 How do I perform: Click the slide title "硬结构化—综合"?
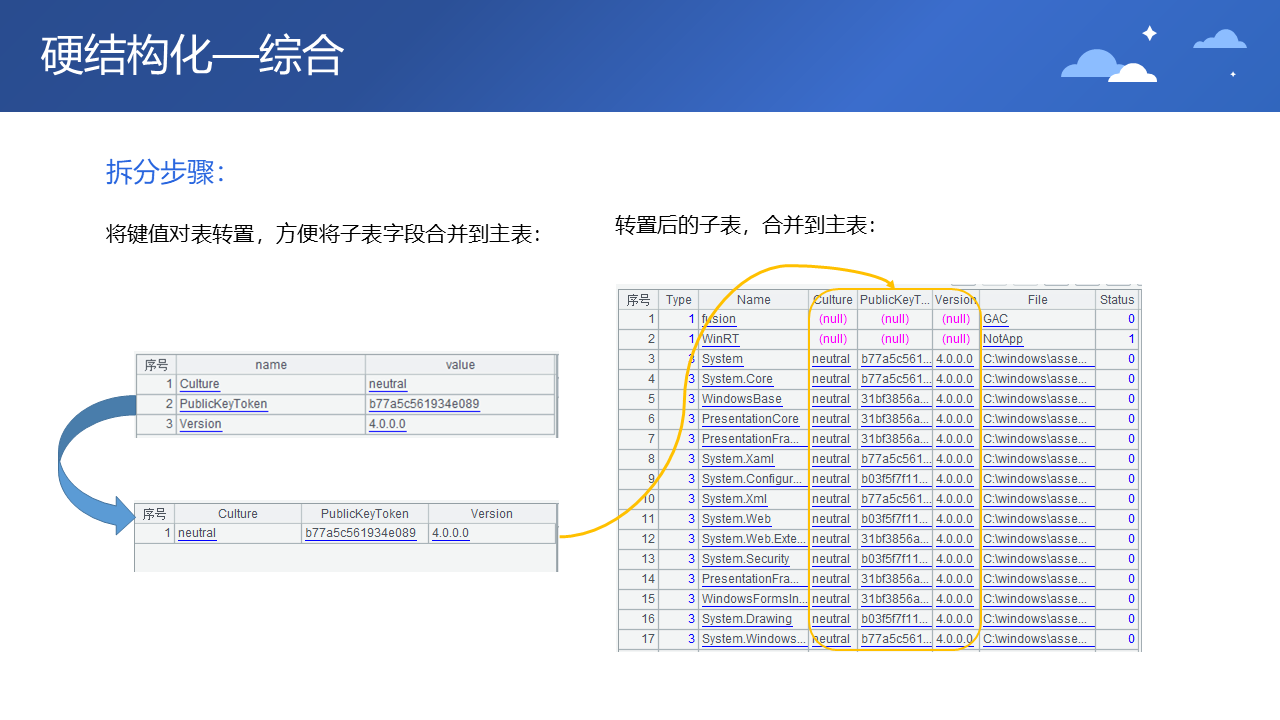[x=192, y=56]
